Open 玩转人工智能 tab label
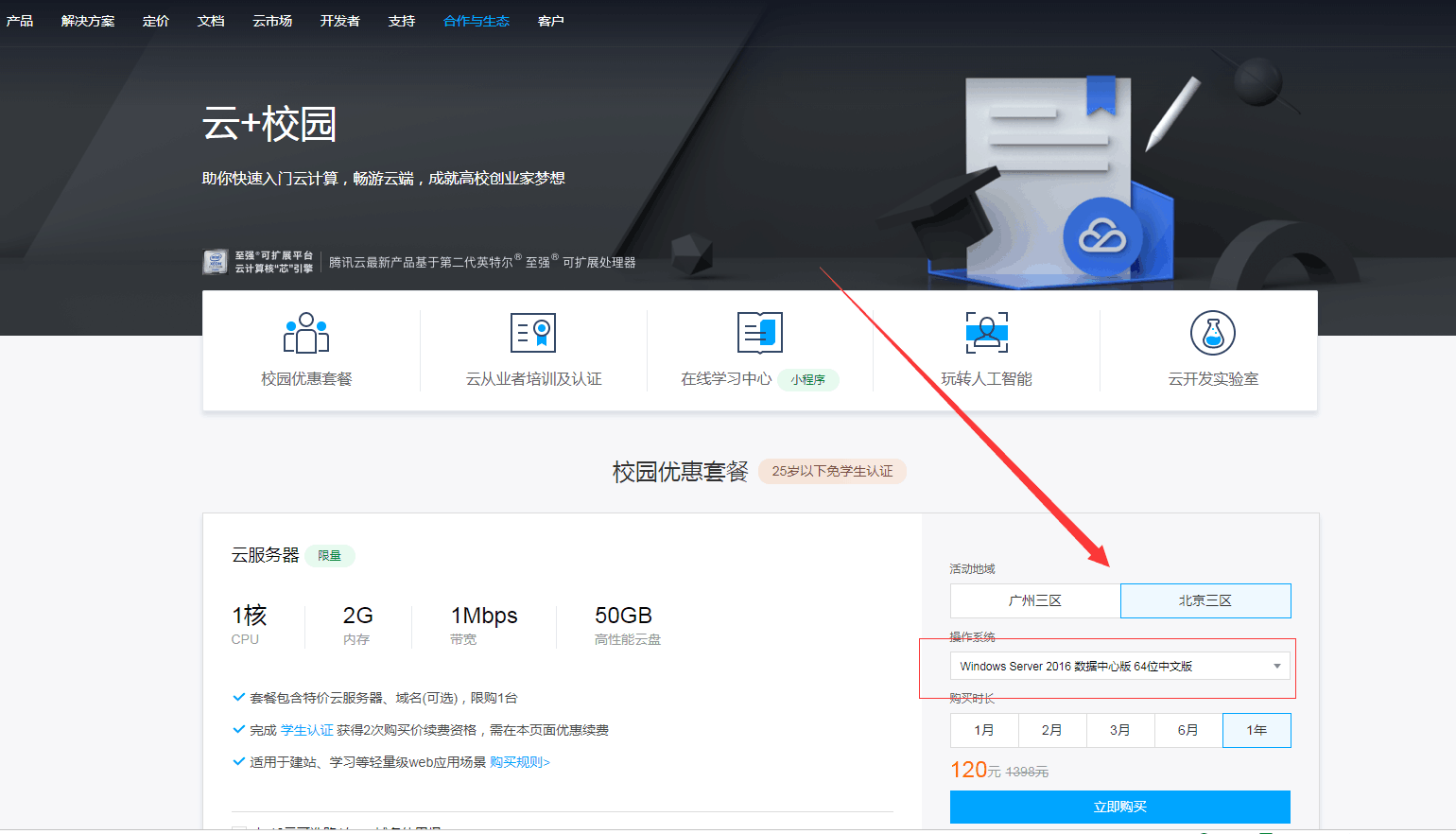Image resolution: width=1456 pixels, height=834 pixels. [987, 379]
